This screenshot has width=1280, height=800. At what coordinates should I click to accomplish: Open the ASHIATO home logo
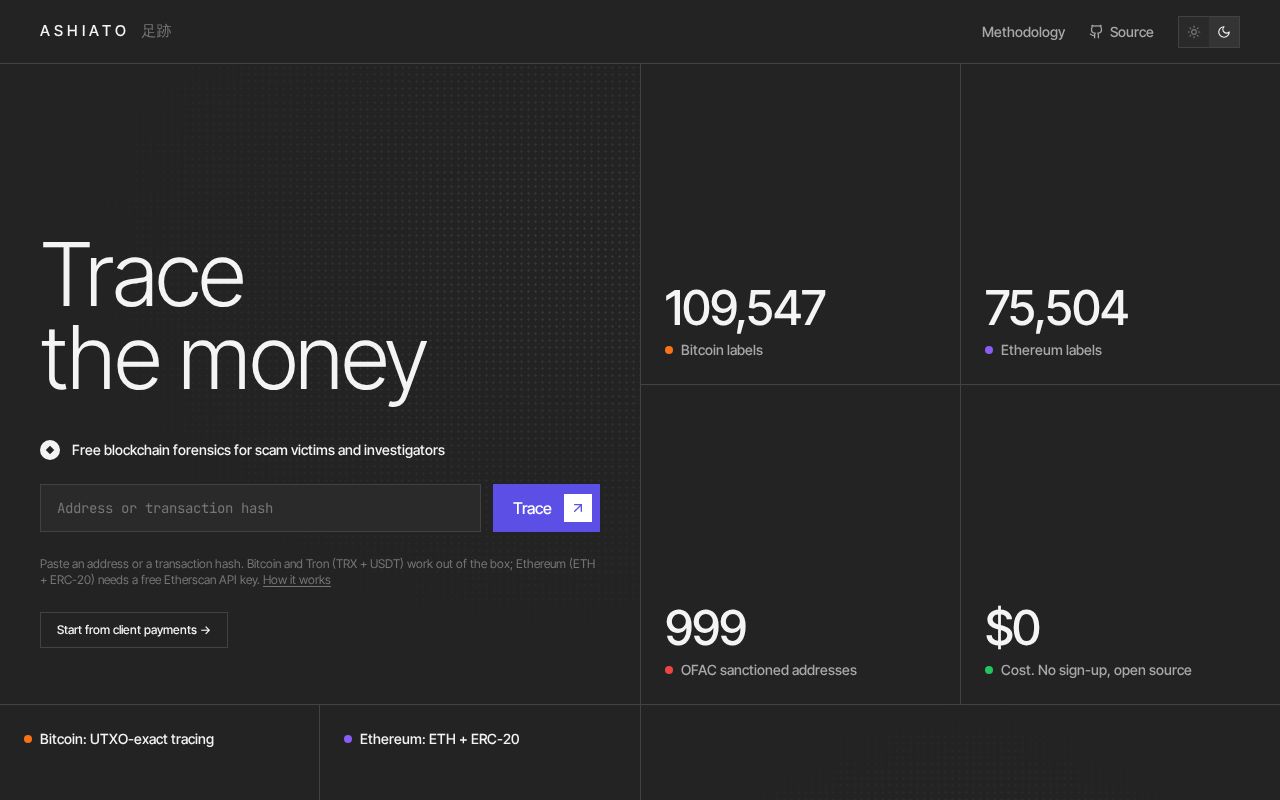(105, 31)
